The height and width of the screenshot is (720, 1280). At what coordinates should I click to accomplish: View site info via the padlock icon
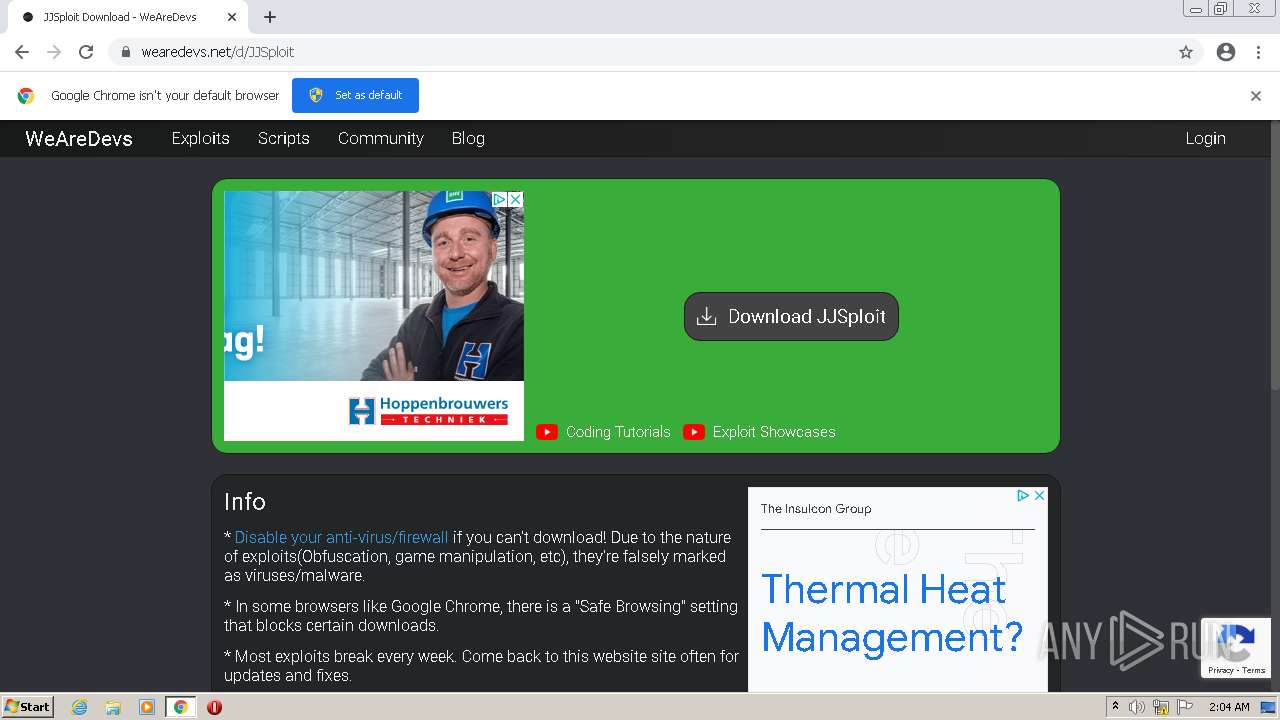125,52
